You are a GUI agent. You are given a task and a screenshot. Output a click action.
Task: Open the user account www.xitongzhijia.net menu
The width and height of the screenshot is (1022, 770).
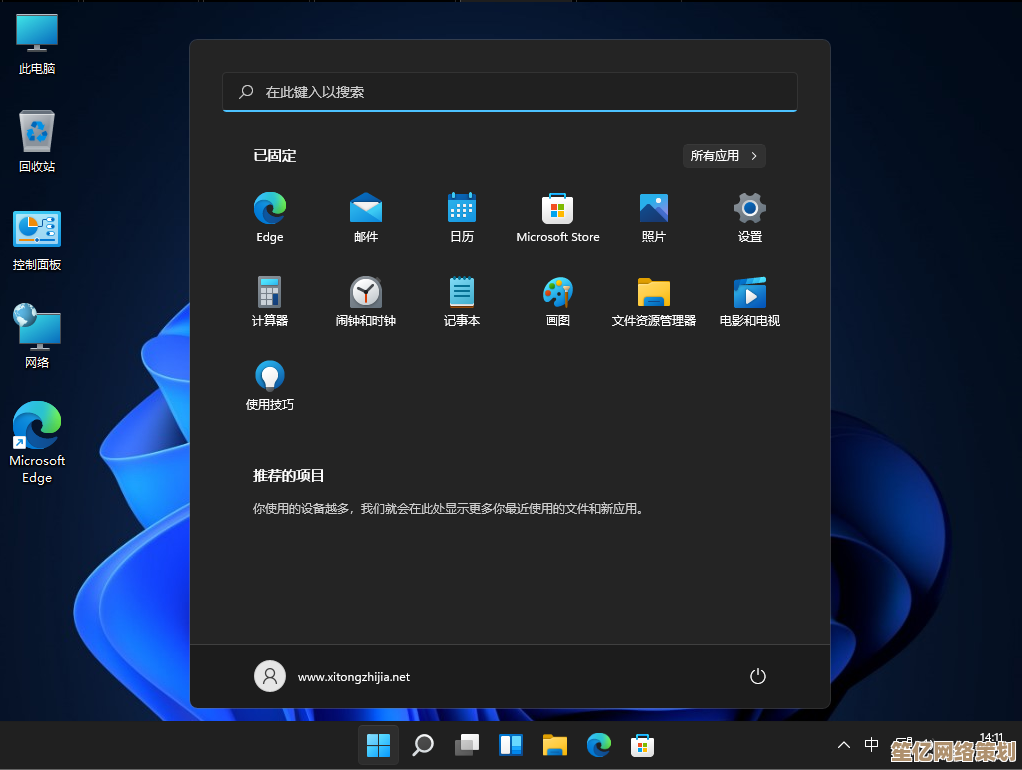pyautogui.click(x=332, y=677)
